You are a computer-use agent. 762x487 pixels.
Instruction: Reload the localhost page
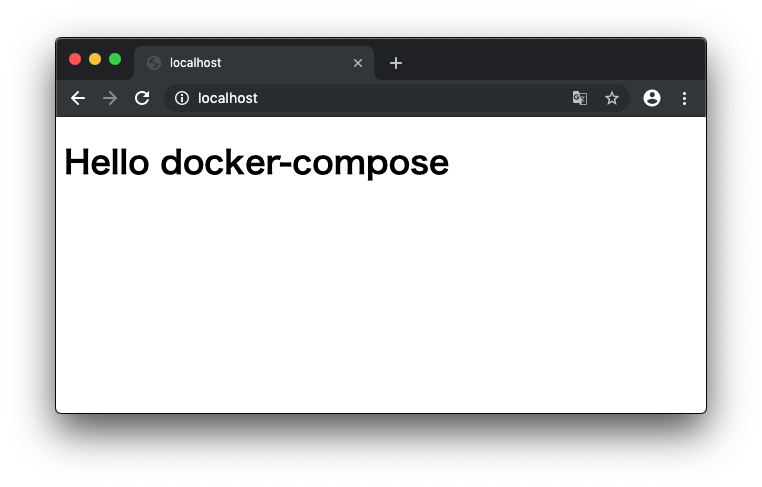142,98
